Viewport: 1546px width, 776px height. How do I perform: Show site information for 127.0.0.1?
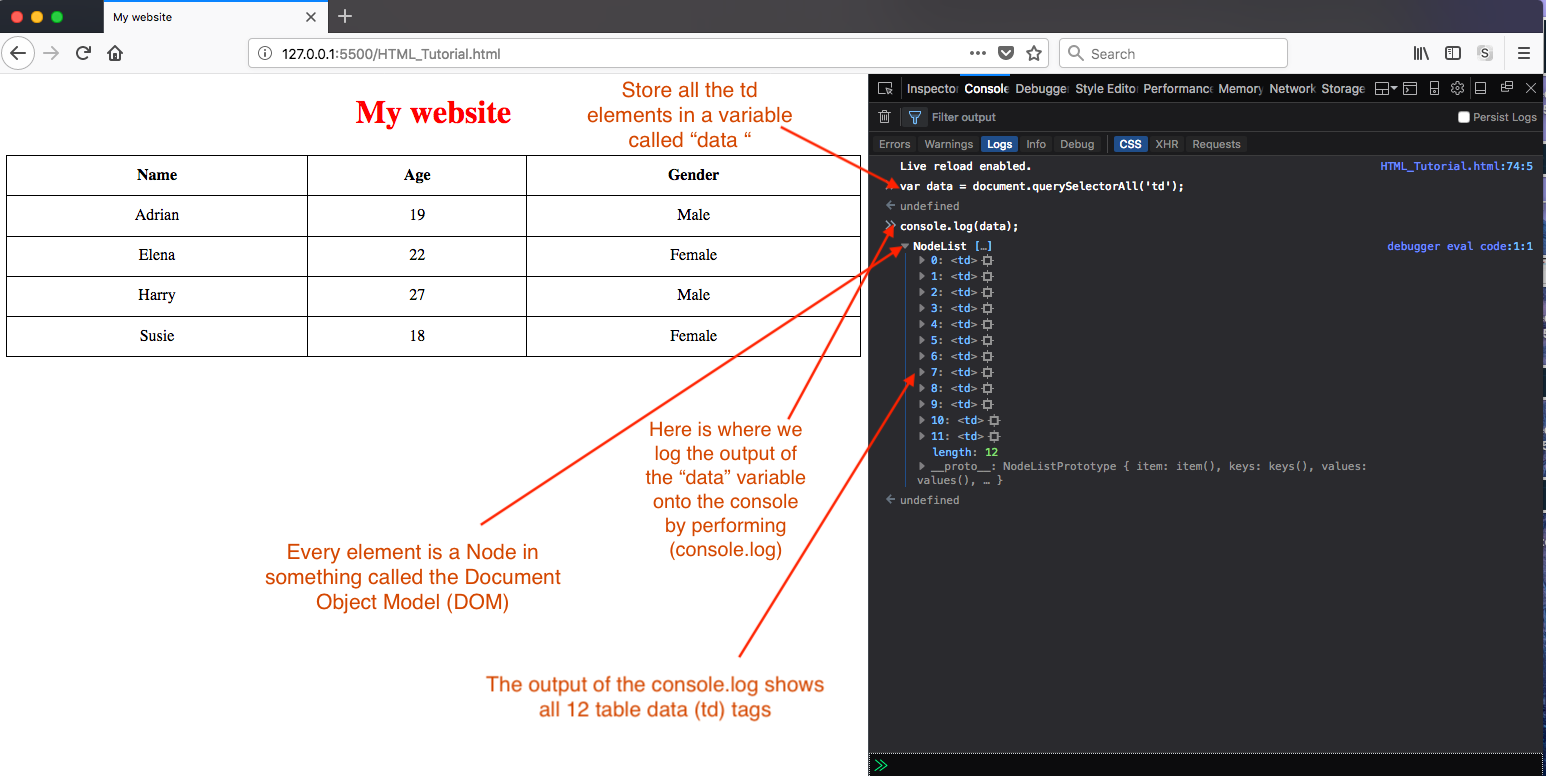[265, 54]
